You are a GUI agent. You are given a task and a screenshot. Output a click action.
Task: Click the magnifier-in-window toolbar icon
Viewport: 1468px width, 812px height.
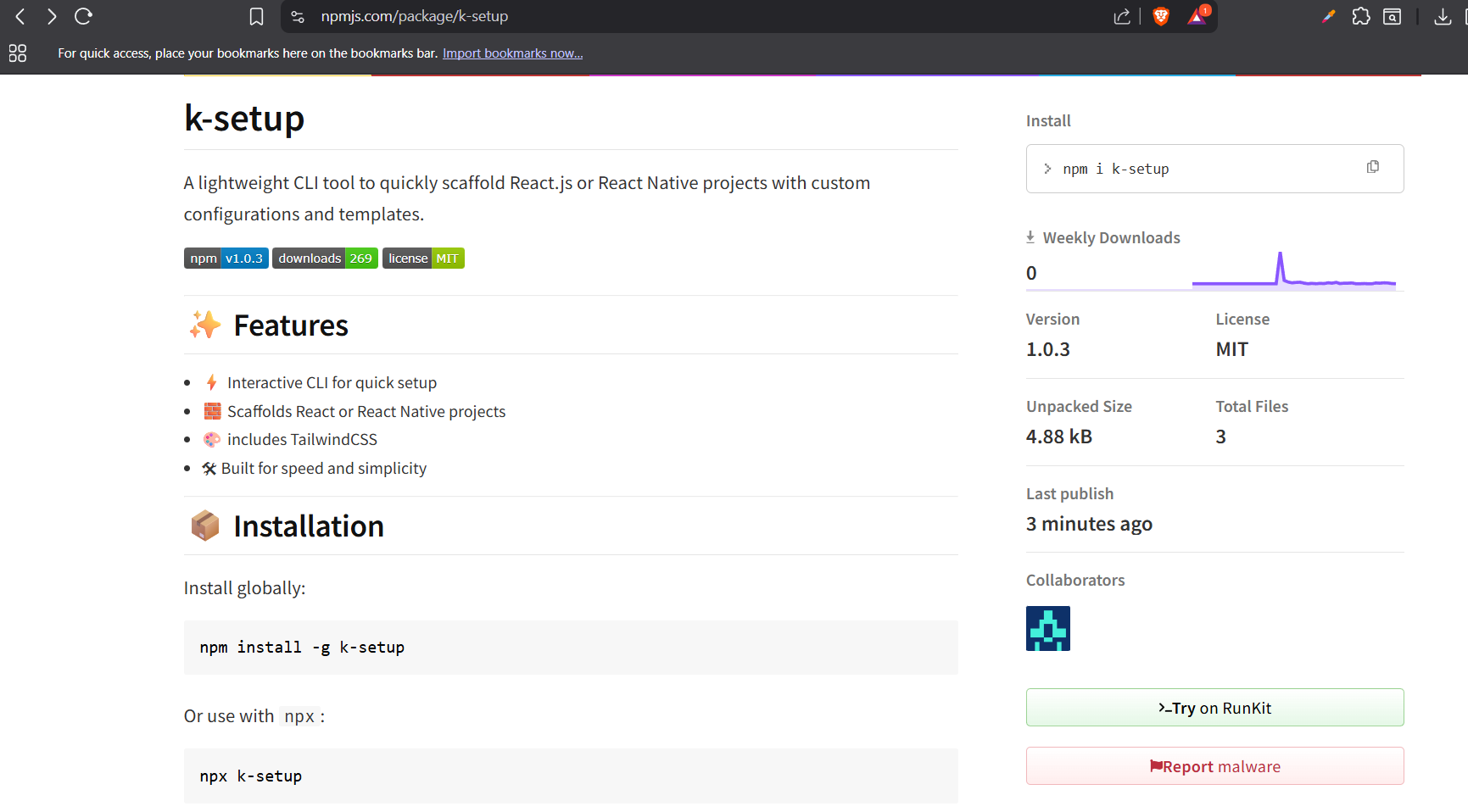[1392, 16]
